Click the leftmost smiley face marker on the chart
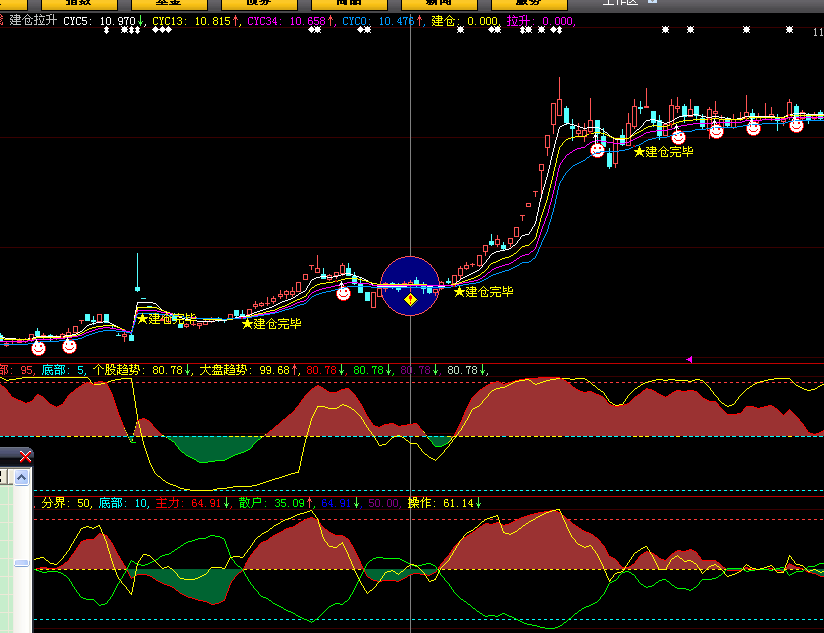The image size is (824, 633). [38, 348]
